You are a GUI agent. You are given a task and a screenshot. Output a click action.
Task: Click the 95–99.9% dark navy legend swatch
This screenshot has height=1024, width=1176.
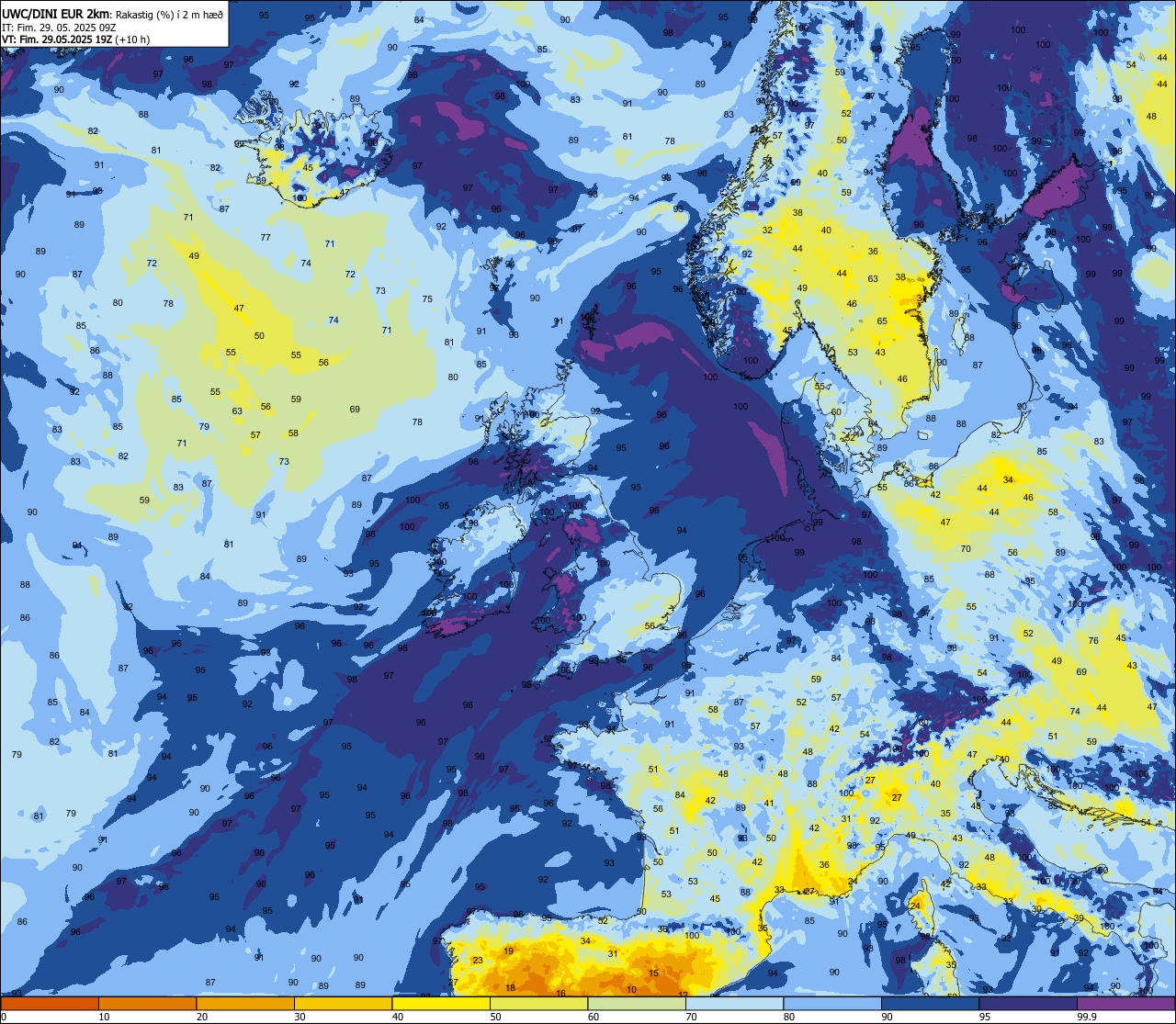click(x=1028, y=1004)
